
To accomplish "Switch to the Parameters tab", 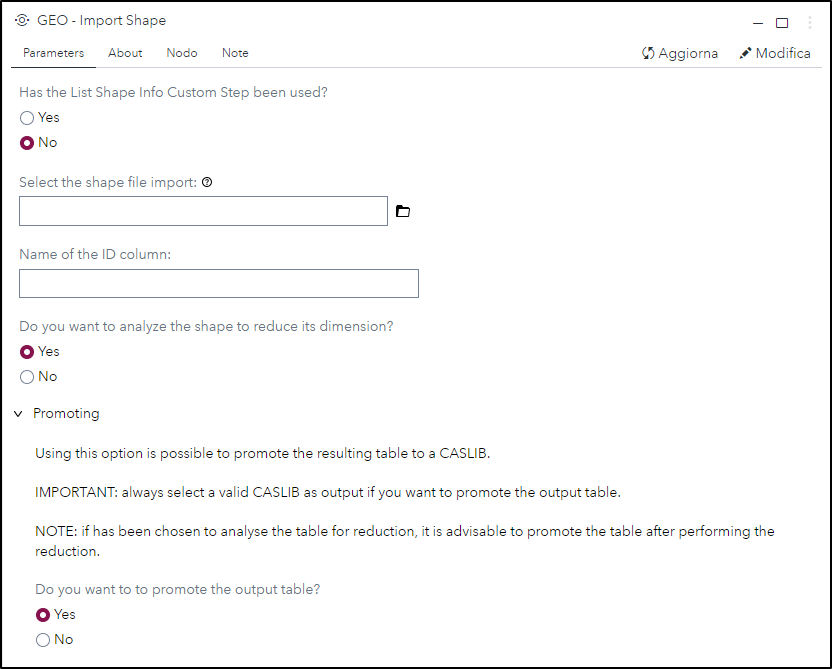I will pyautogui.click(x=54, y=53).
